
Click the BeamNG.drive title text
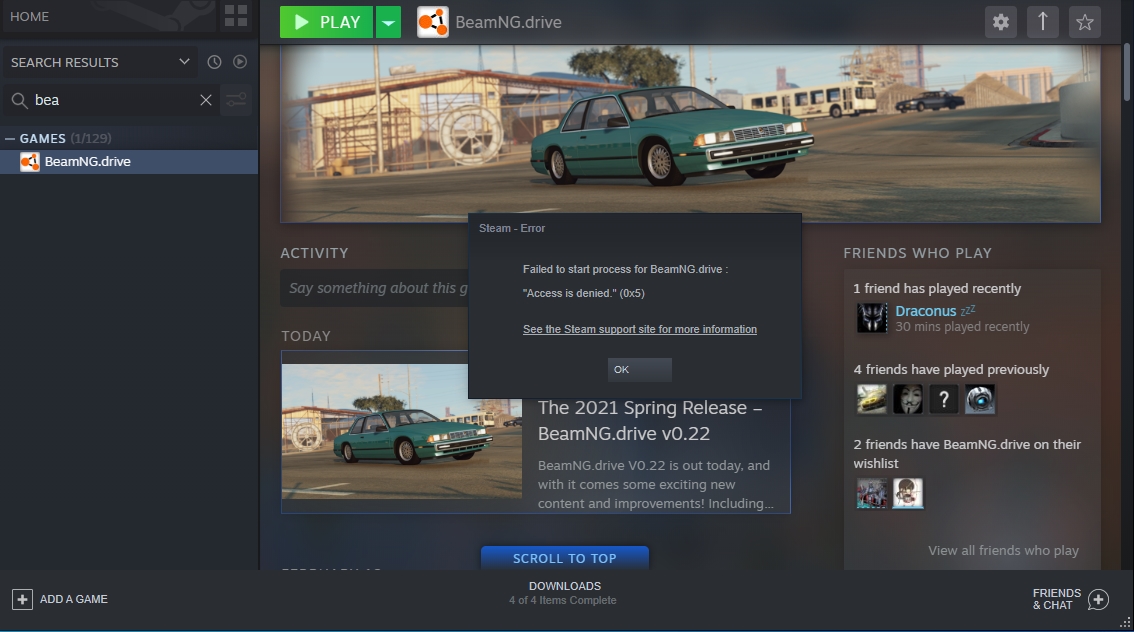pos(508,22)
